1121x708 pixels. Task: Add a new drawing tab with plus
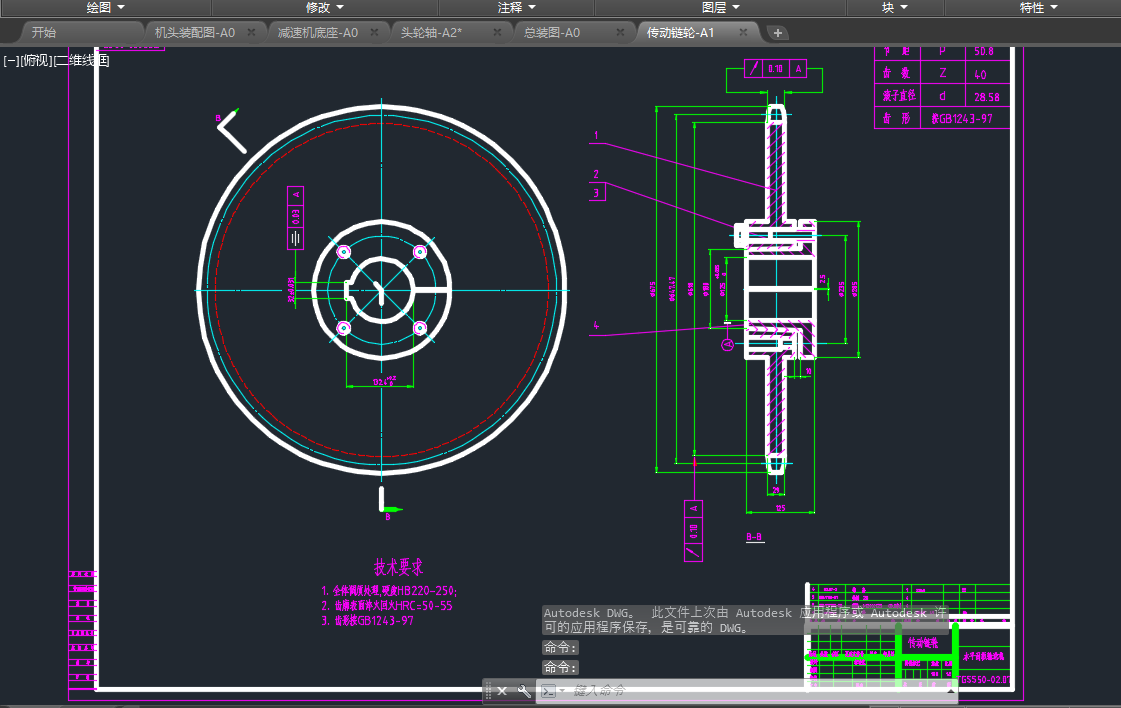coord(778,33)
